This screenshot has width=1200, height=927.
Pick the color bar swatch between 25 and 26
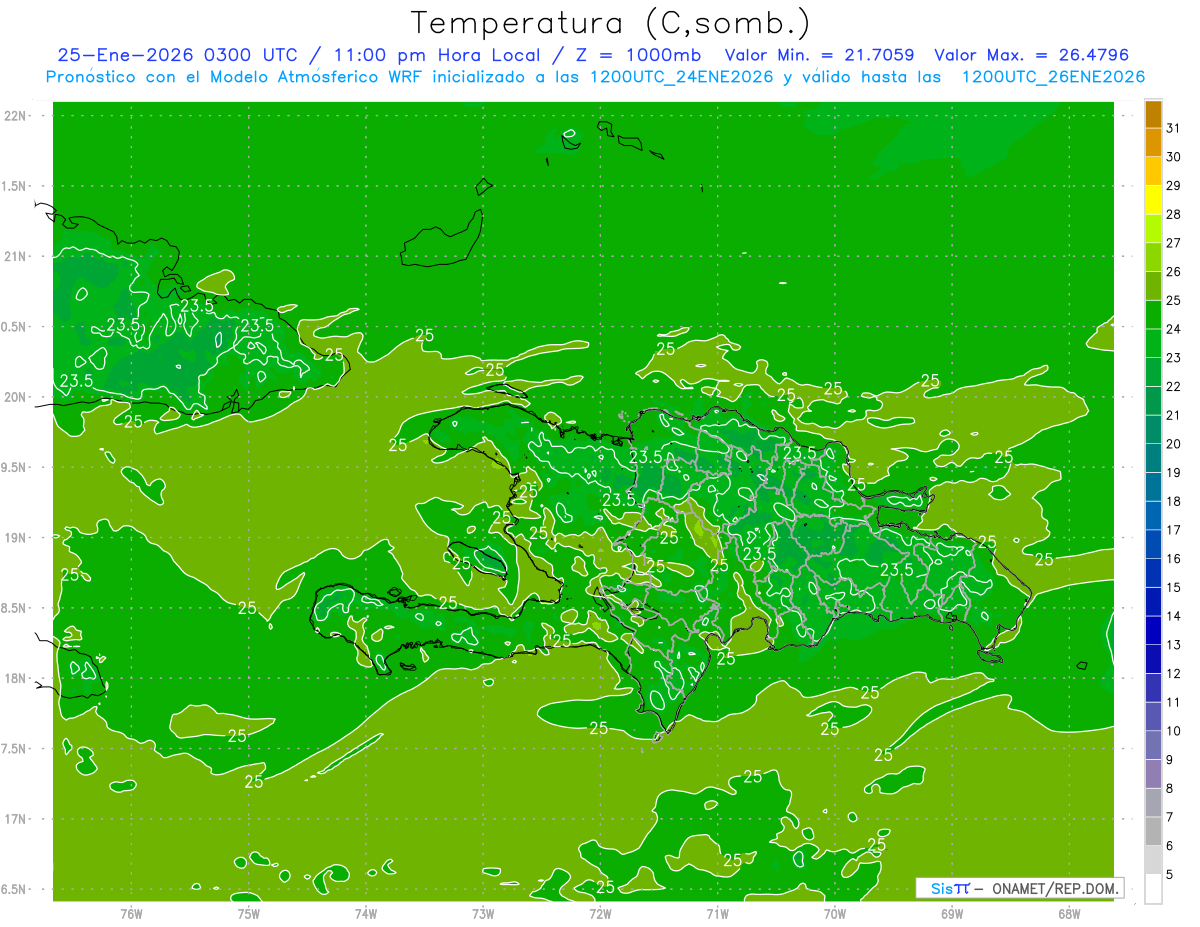[1153, 286]
